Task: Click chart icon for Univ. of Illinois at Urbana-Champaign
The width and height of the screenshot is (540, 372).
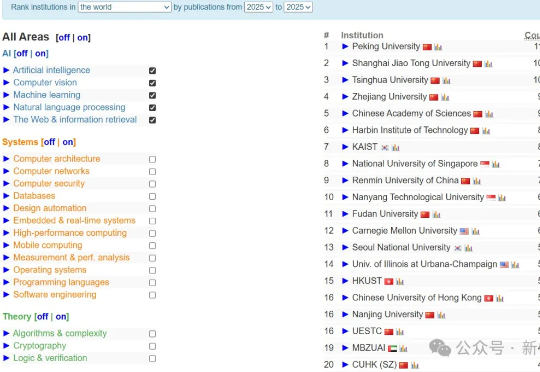Action: coord(515,265)
